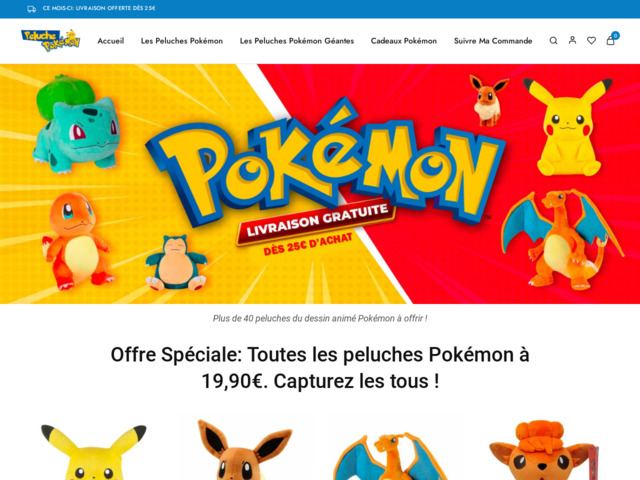Image resolution: width=640 pixels, height=480 pixels.
Task: Open the wishlist heart icon
Action: [x=591, y=40]
